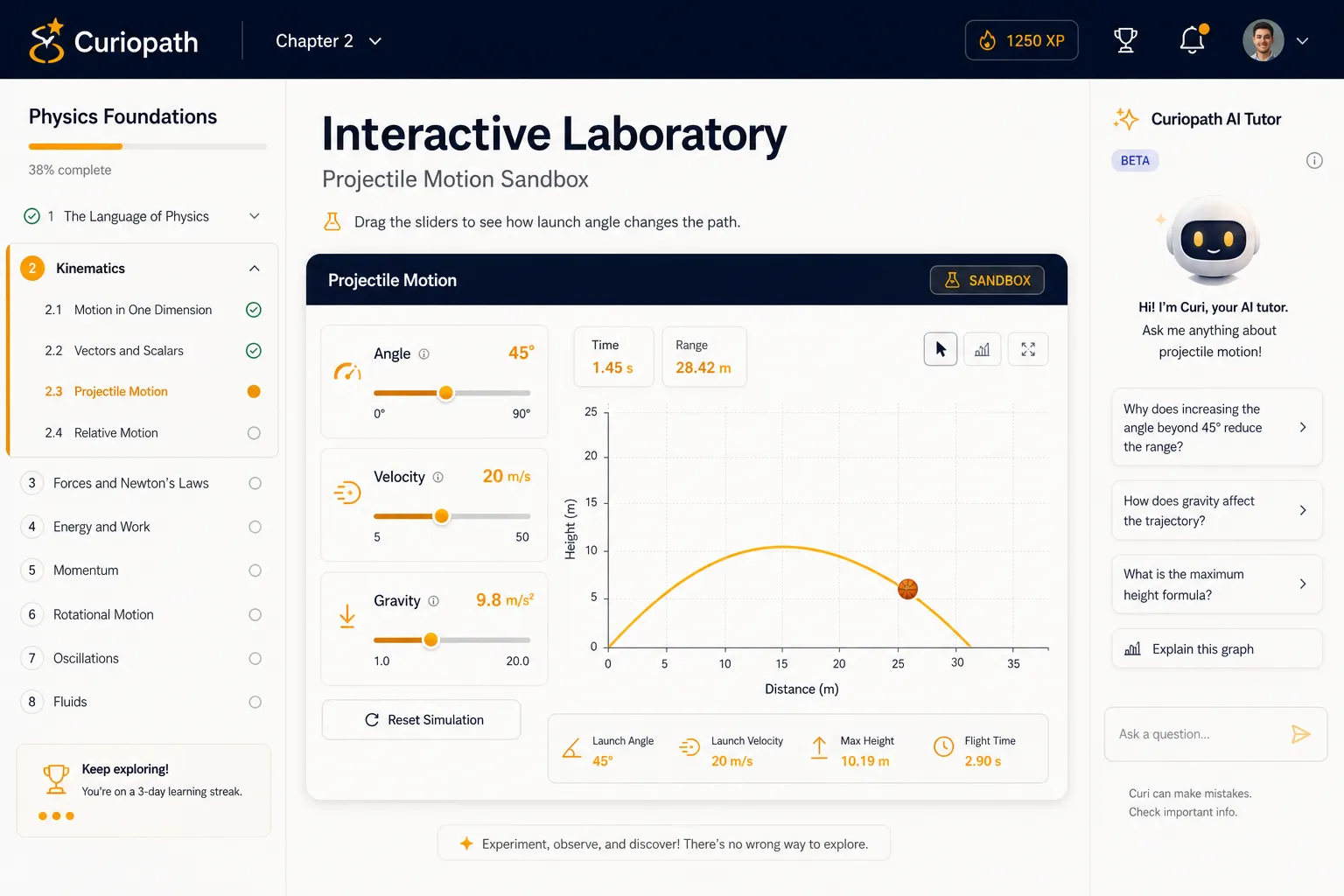
Task: Expand the profile menu chevron
Action: click(x=1302, y=41)
